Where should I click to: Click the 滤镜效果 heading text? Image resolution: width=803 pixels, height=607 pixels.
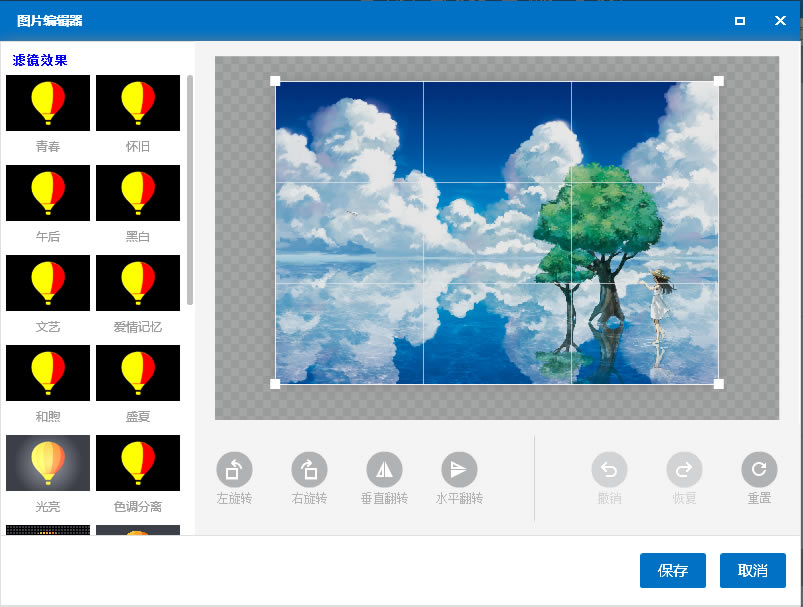click(40, 60)
